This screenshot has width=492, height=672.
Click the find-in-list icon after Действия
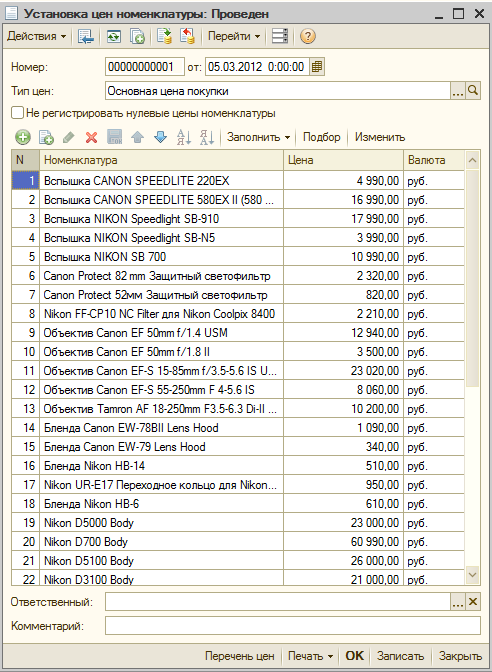(x=86, y=36)
